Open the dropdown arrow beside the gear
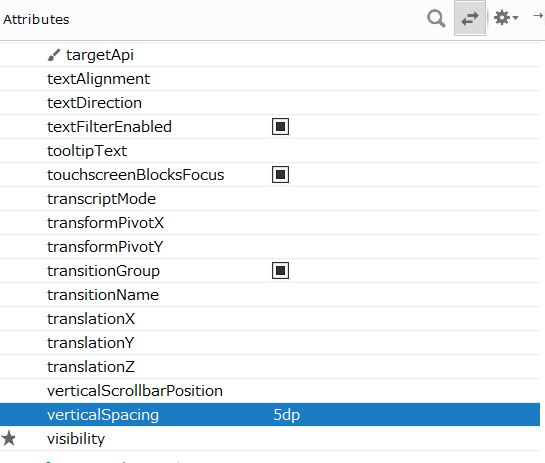The image size is (545, 463). pyautogui.click(x=515, y=17)
